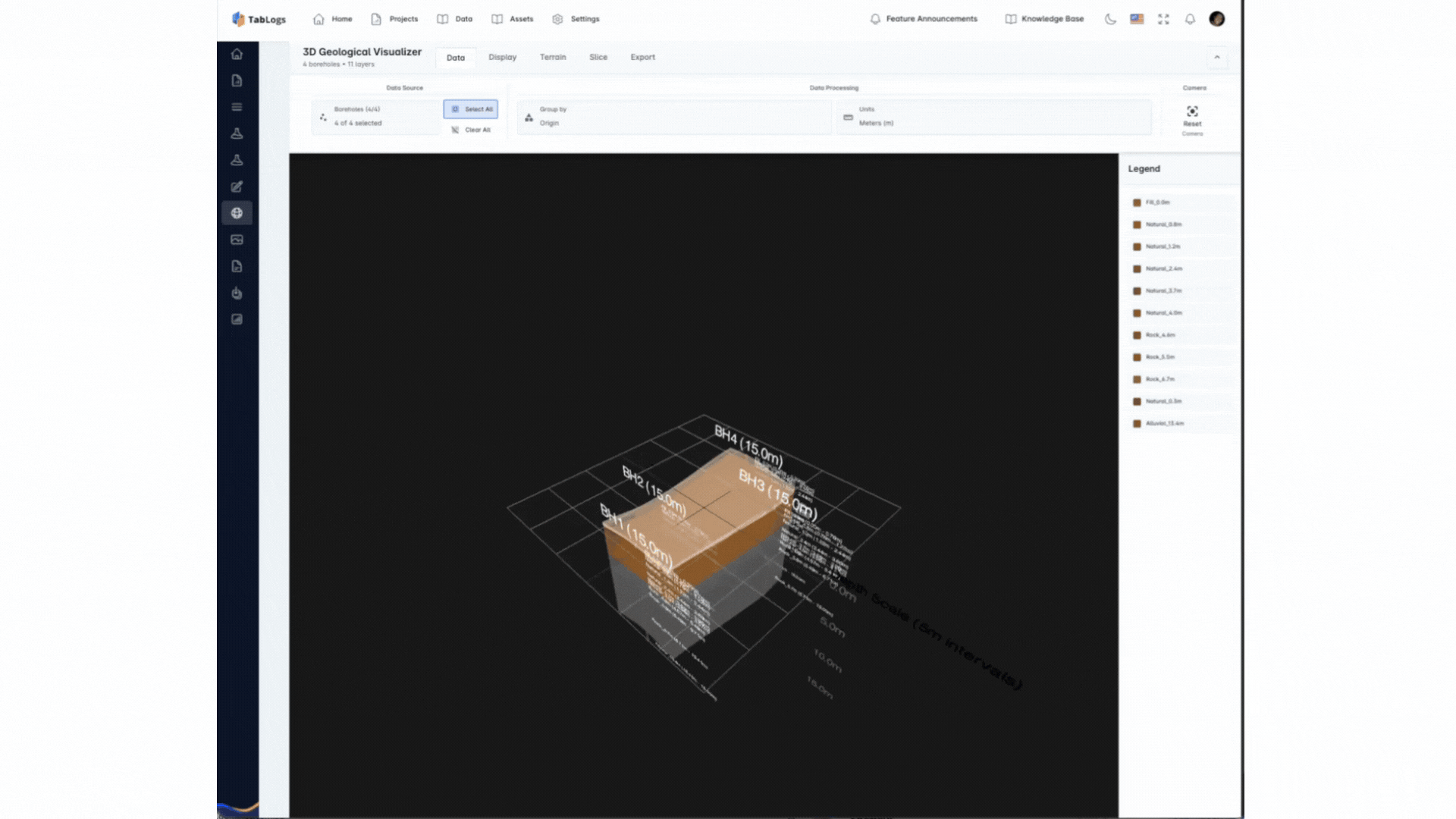Click the chart icon in sidebar
The height and width of the screenshot is (819, 1456).
coord(237,319)
